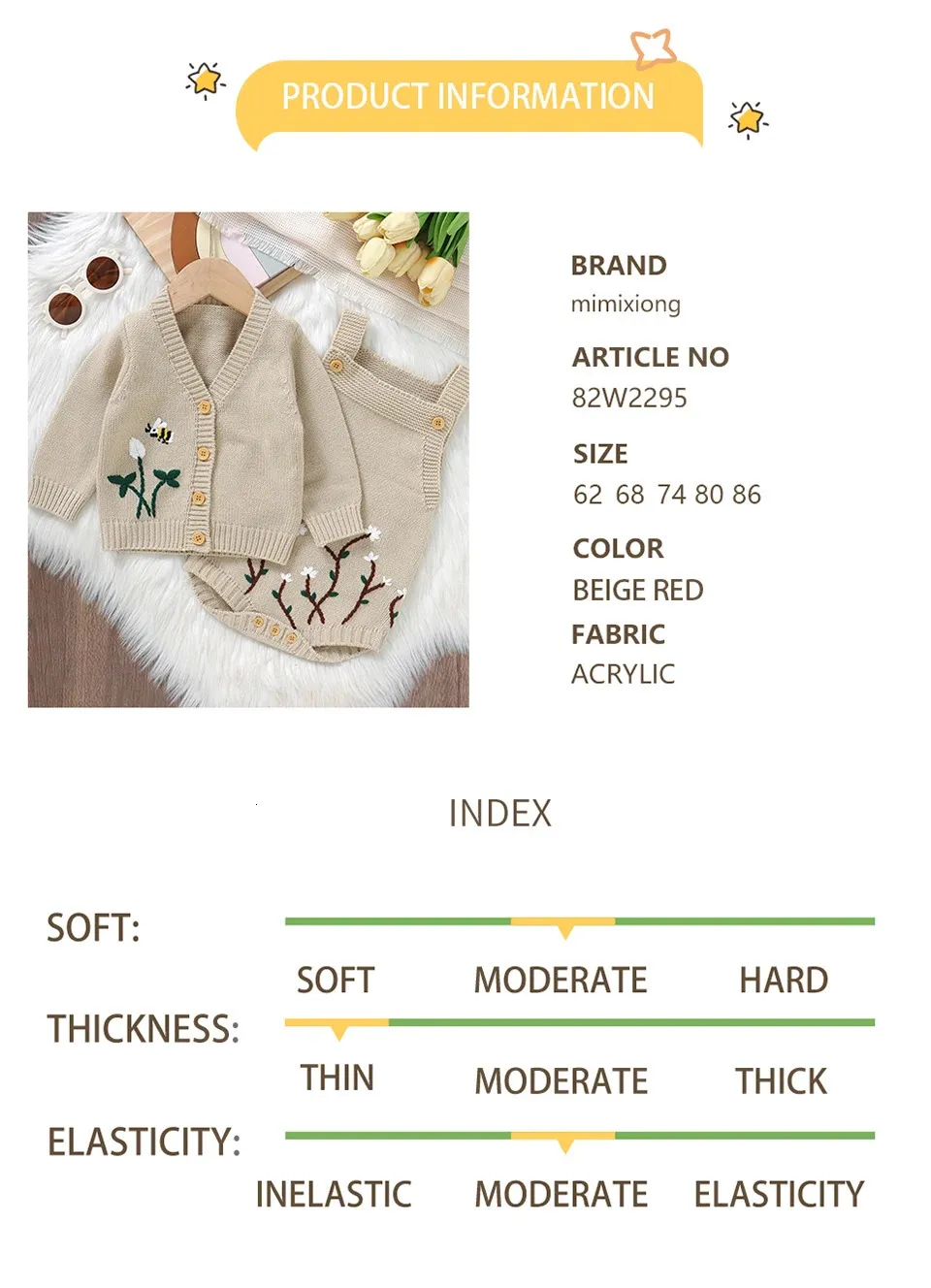Select the THIN thickness label

click(x=337, y=1078)
